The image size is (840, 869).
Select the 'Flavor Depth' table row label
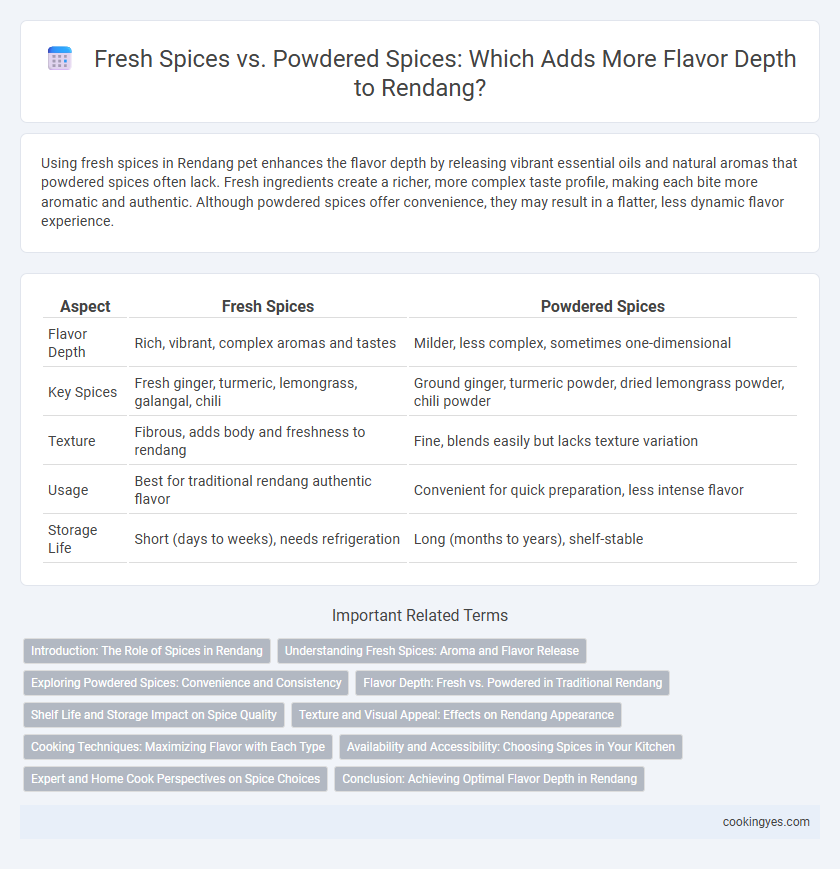(x=68, y=343)
